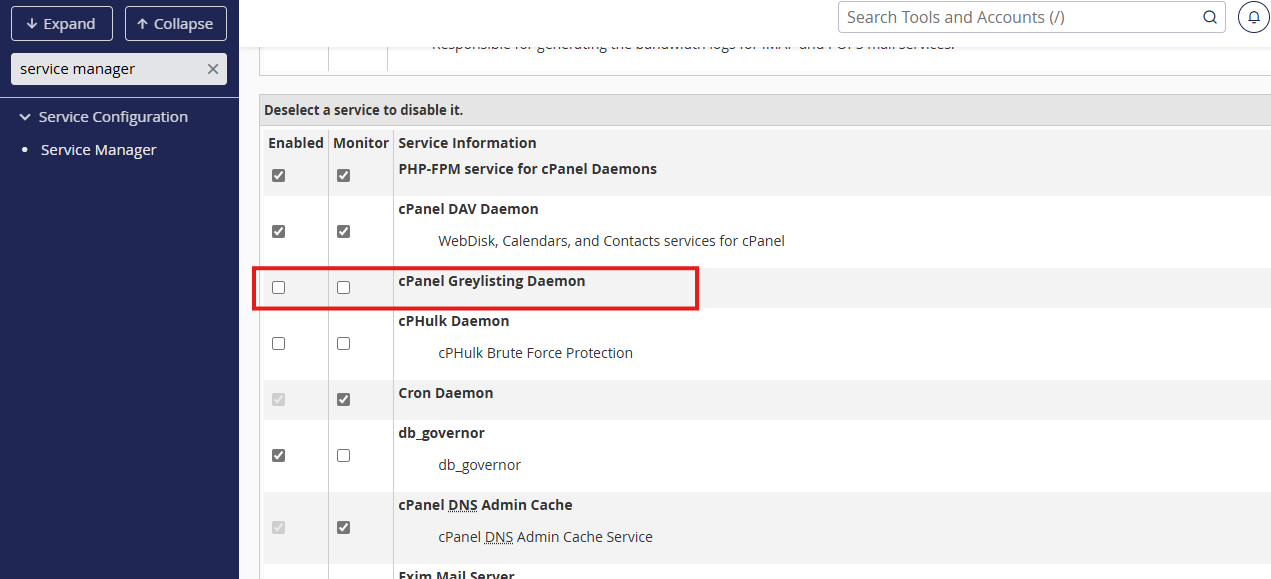
Task: Toggle Monitor for cPanel DNS Admin Cache
Action: 343,527
